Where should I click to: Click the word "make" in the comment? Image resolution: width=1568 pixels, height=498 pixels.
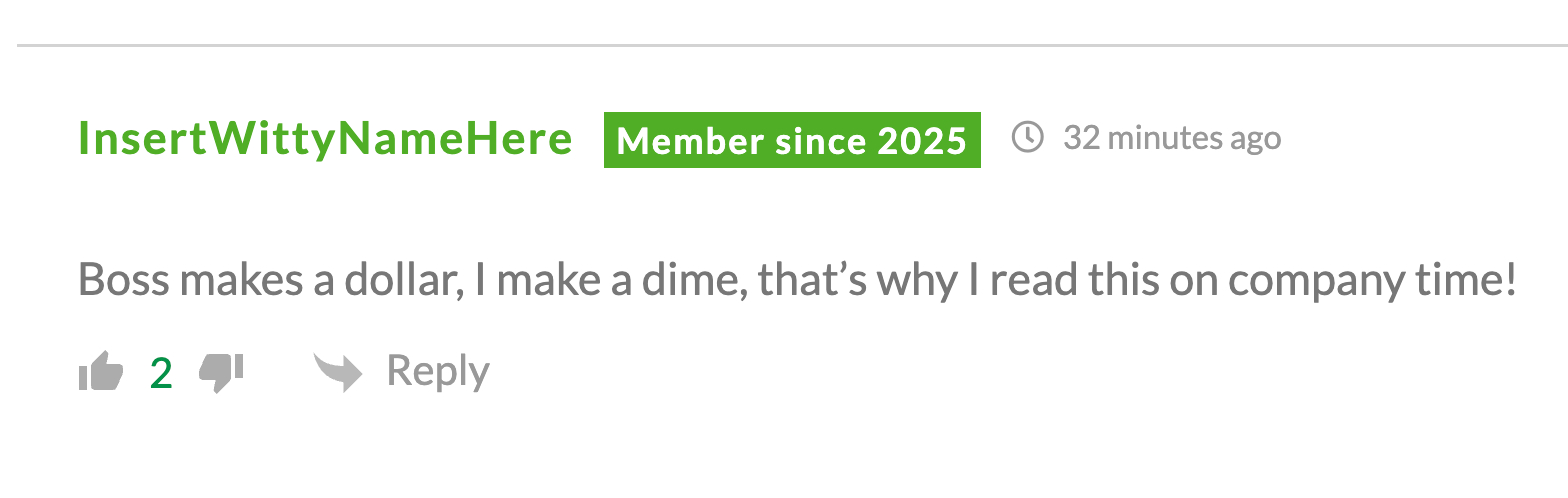click(x=552, y=280)
